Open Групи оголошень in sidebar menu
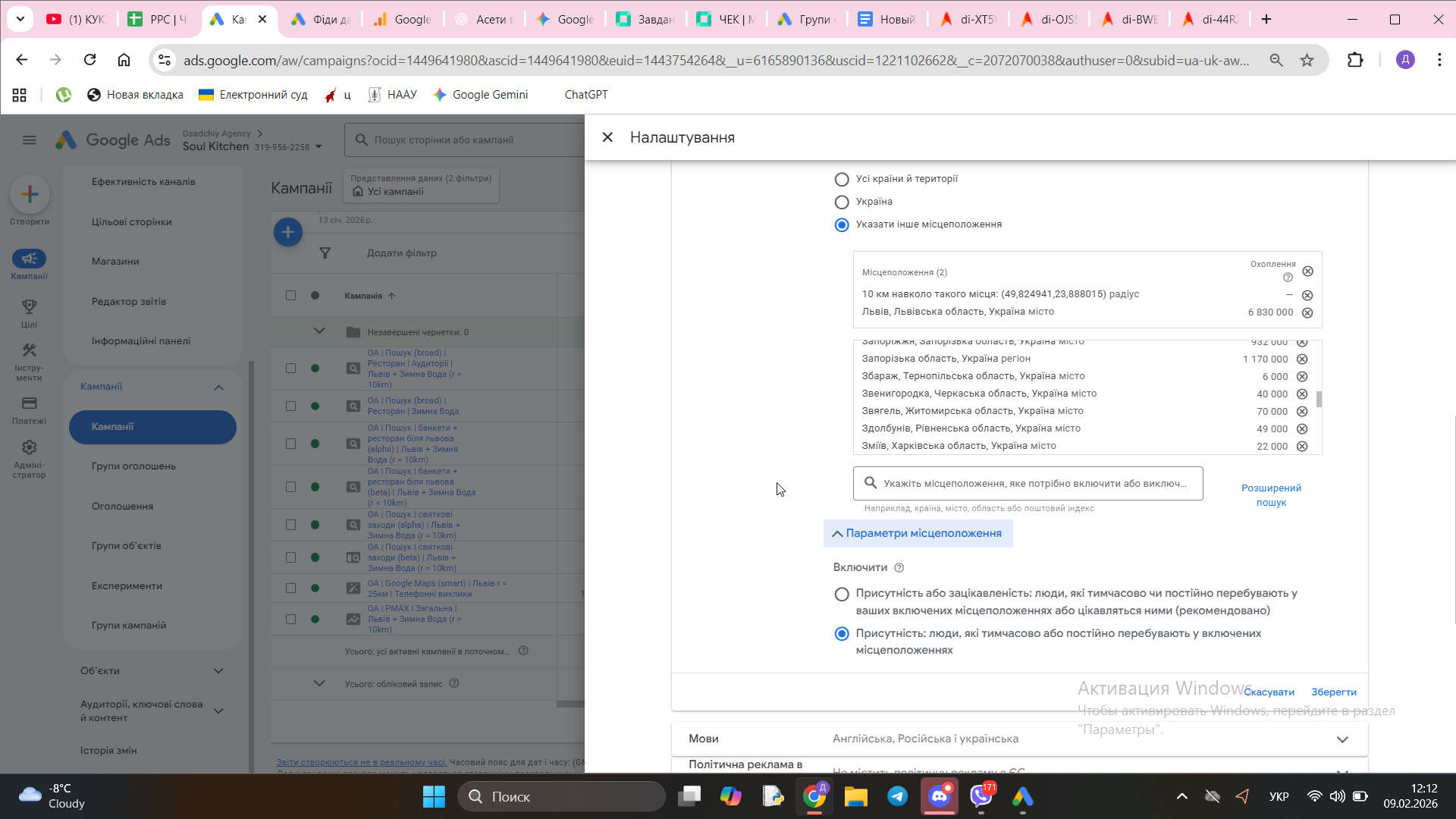The image size is (1456, 819). click(133, 466)
